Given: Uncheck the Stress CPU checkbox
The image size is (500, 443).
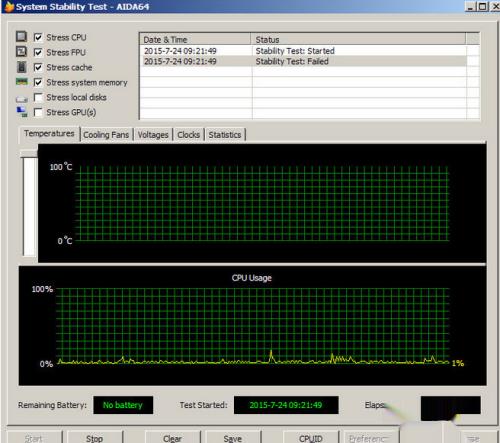Looking at the screenshot, I should [x=38, y=37].
